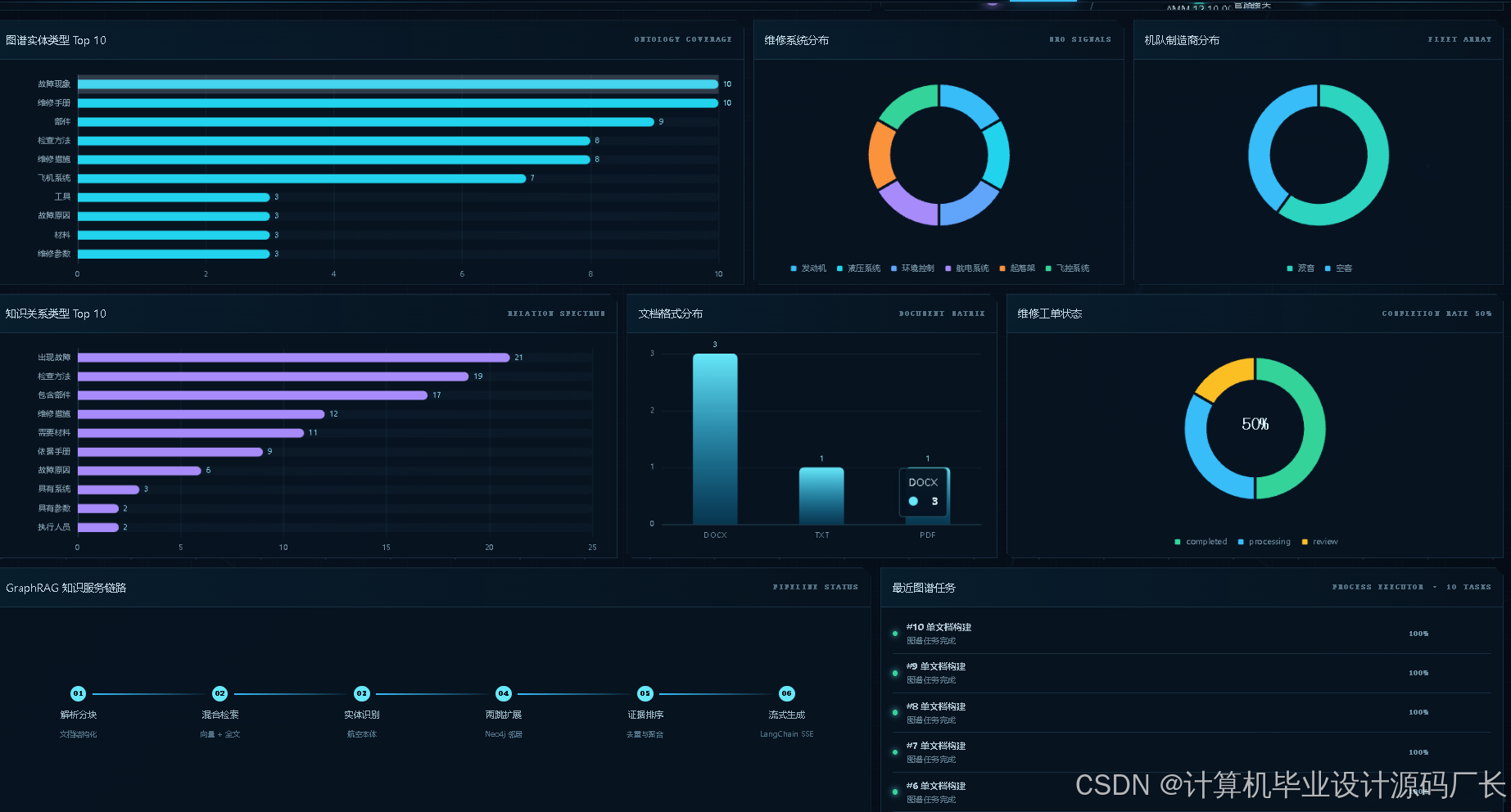Click step 06 circle for 流式生成
The height and width of the screenshot is (812, 1511).
(x=787, y=693)
